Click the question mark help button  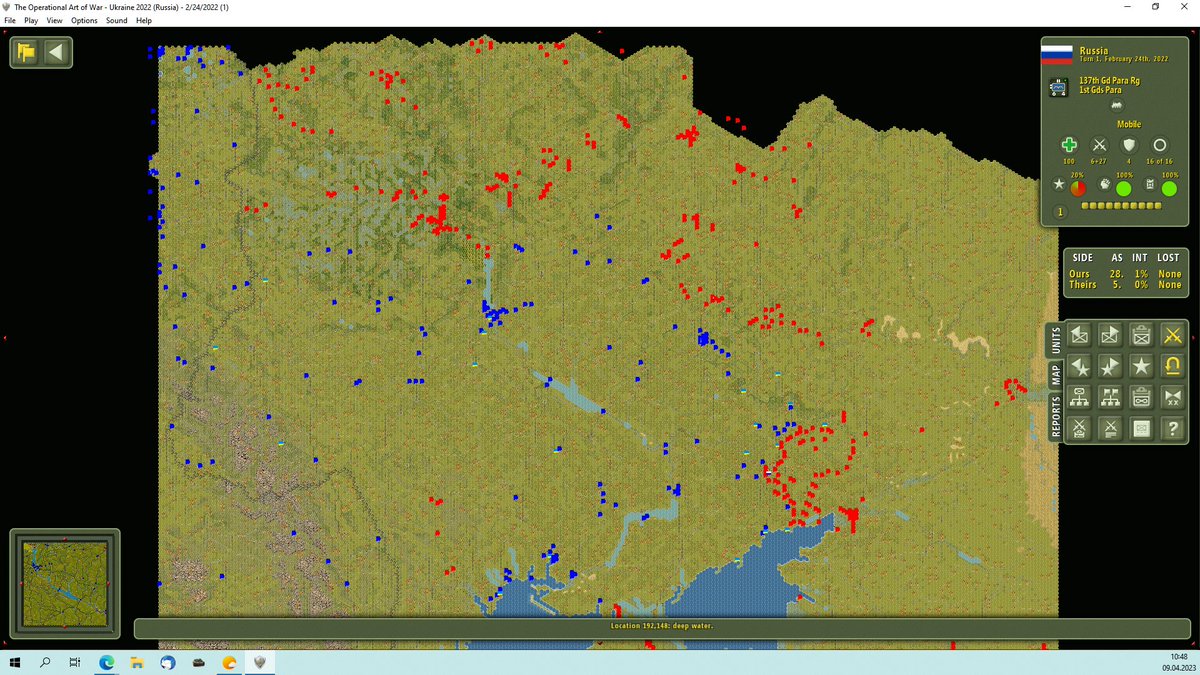coord(1174,428)
